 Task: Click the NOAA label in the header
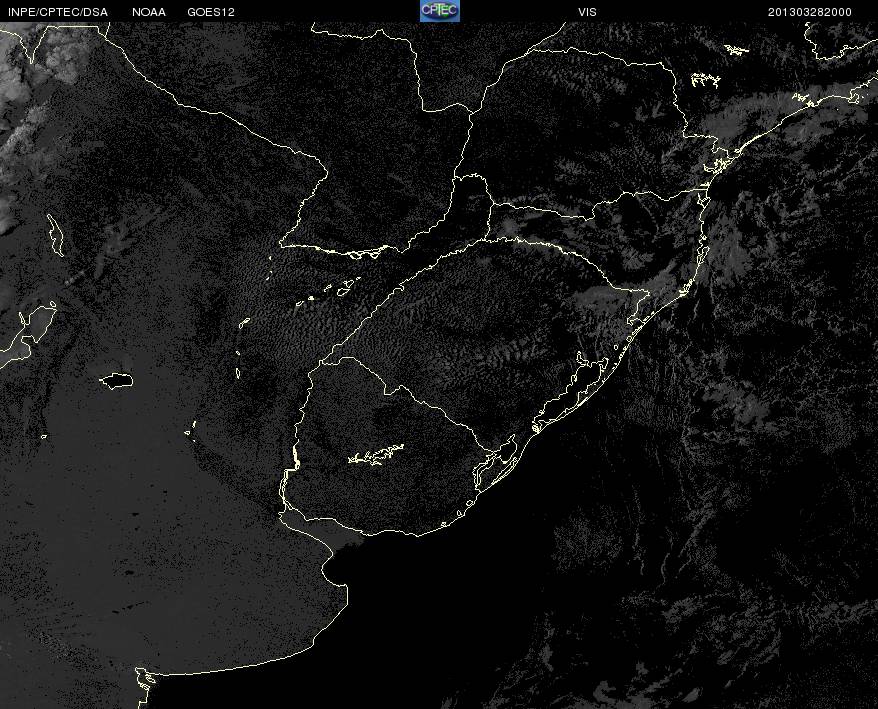pyautogui.click(x=149, y=12)
